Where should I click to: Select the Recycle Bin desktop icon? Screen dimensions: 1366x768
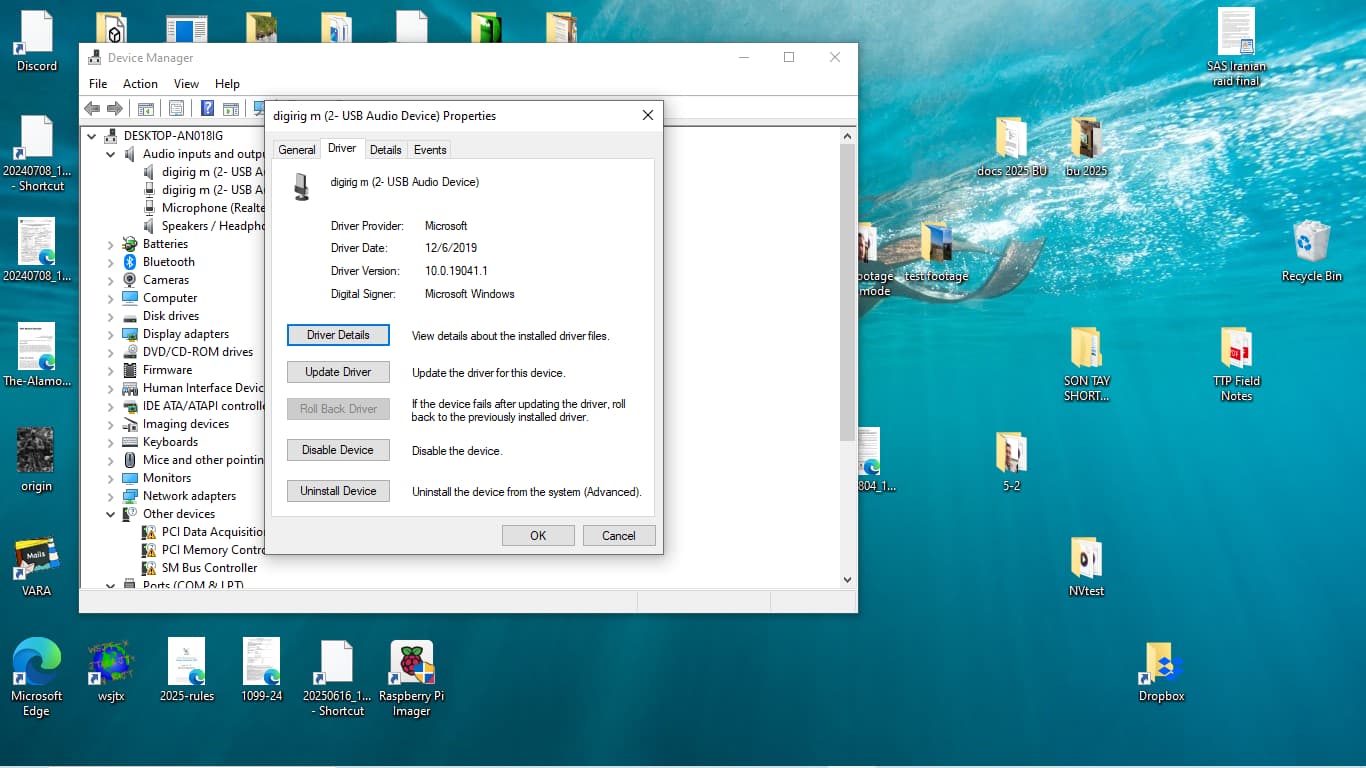[1311, 242]
